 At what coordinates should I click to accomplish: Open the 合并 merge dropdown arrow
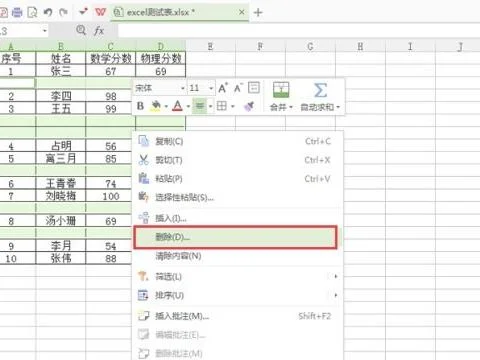pyautogui.click(x=291, y=107)
